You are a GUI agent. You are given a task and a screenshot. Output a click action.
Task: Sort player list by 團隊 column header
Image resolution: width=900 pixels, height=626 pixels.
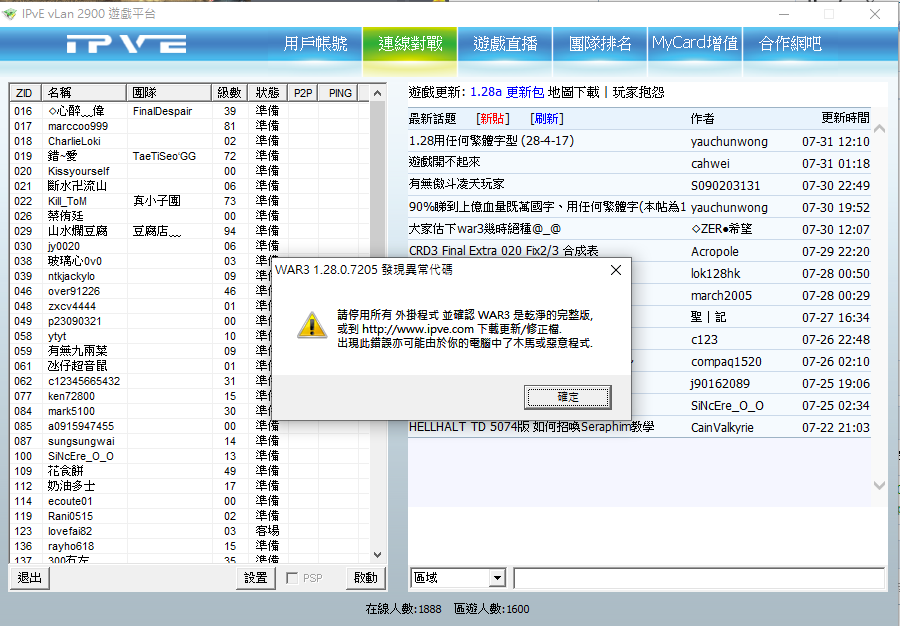pyautogui.click(x=168, y=93)
